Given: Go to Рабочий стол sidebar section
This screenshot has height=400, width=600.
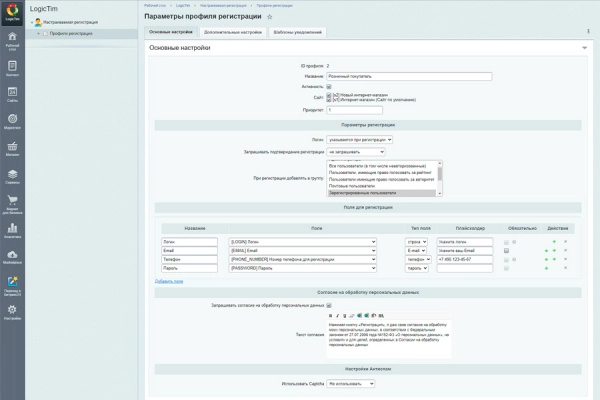Looking at the screenshot, I should 12,41.
